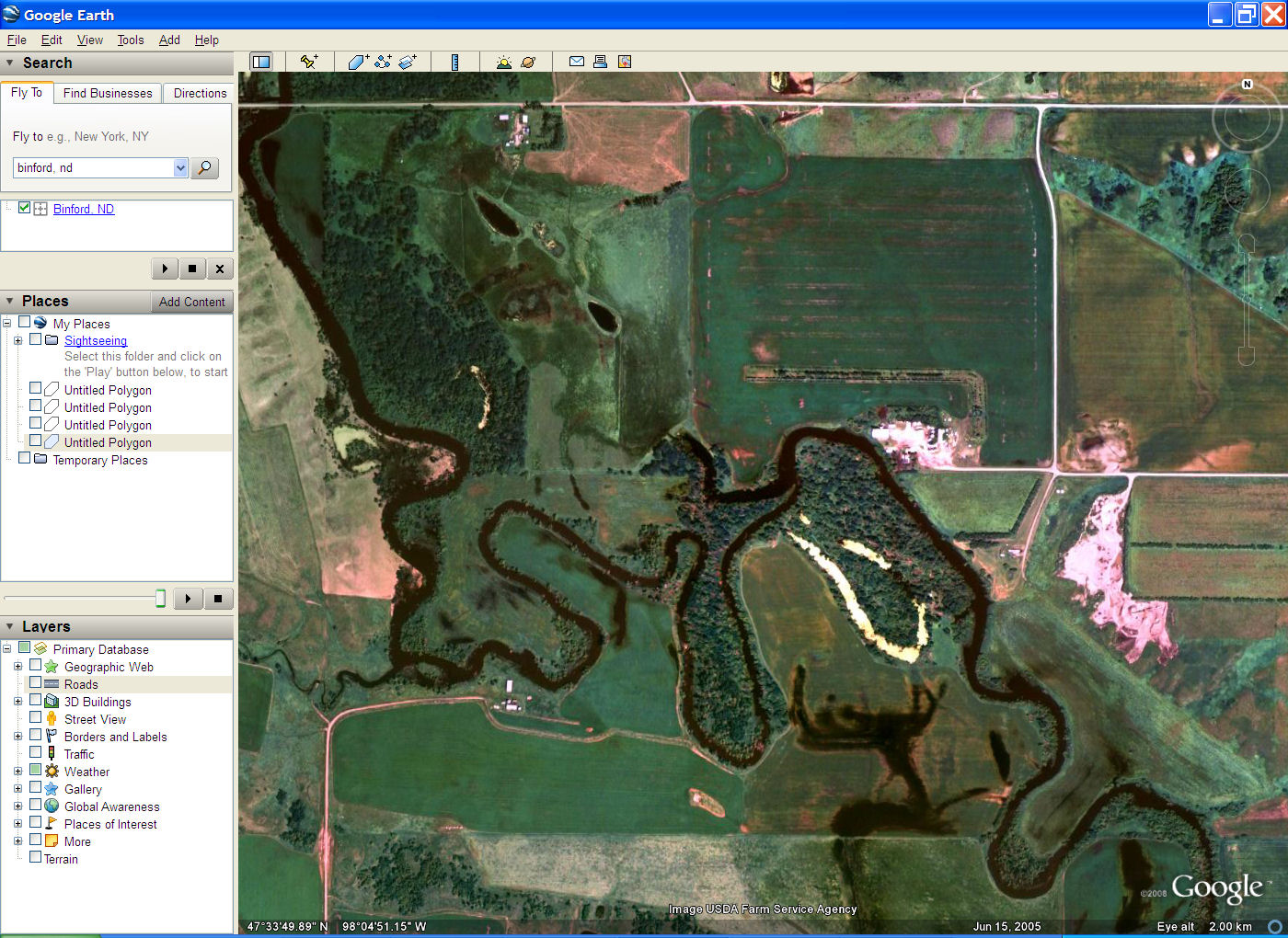Click the Print icon in the toolbar

(x=600, y=62)
